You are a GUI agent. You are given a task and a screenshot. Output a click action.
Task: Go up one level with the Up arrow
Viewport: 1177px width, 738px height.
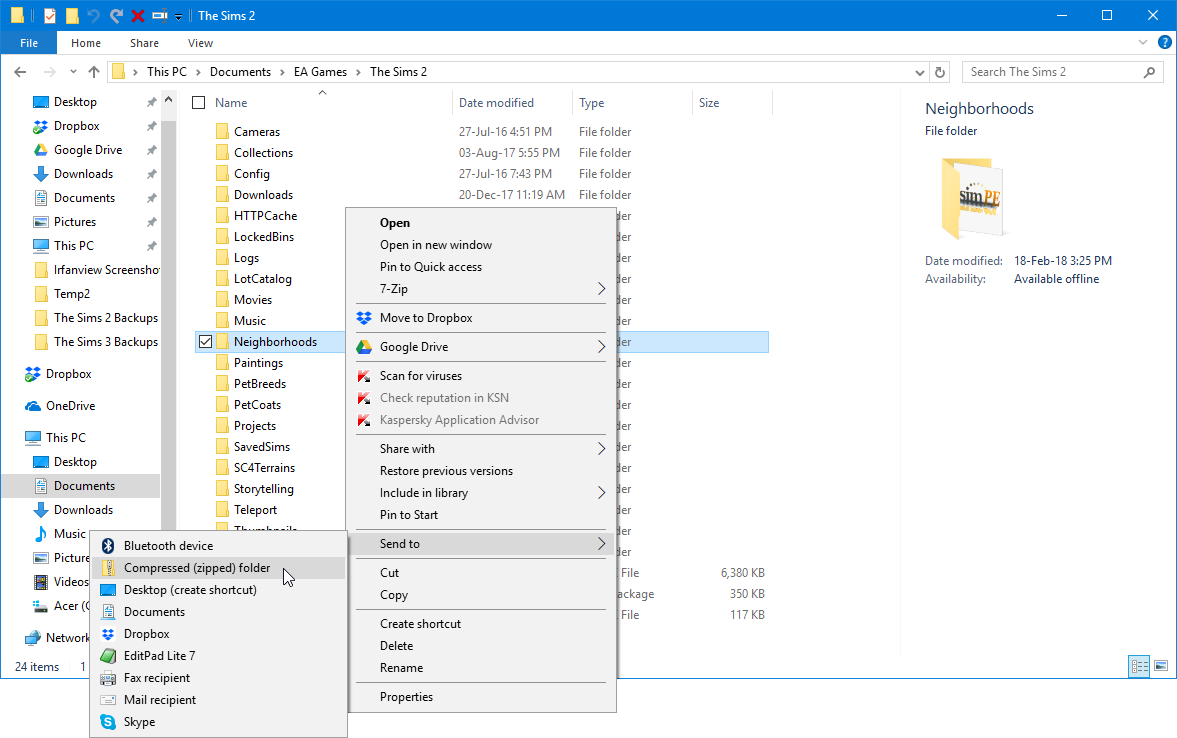94,72
